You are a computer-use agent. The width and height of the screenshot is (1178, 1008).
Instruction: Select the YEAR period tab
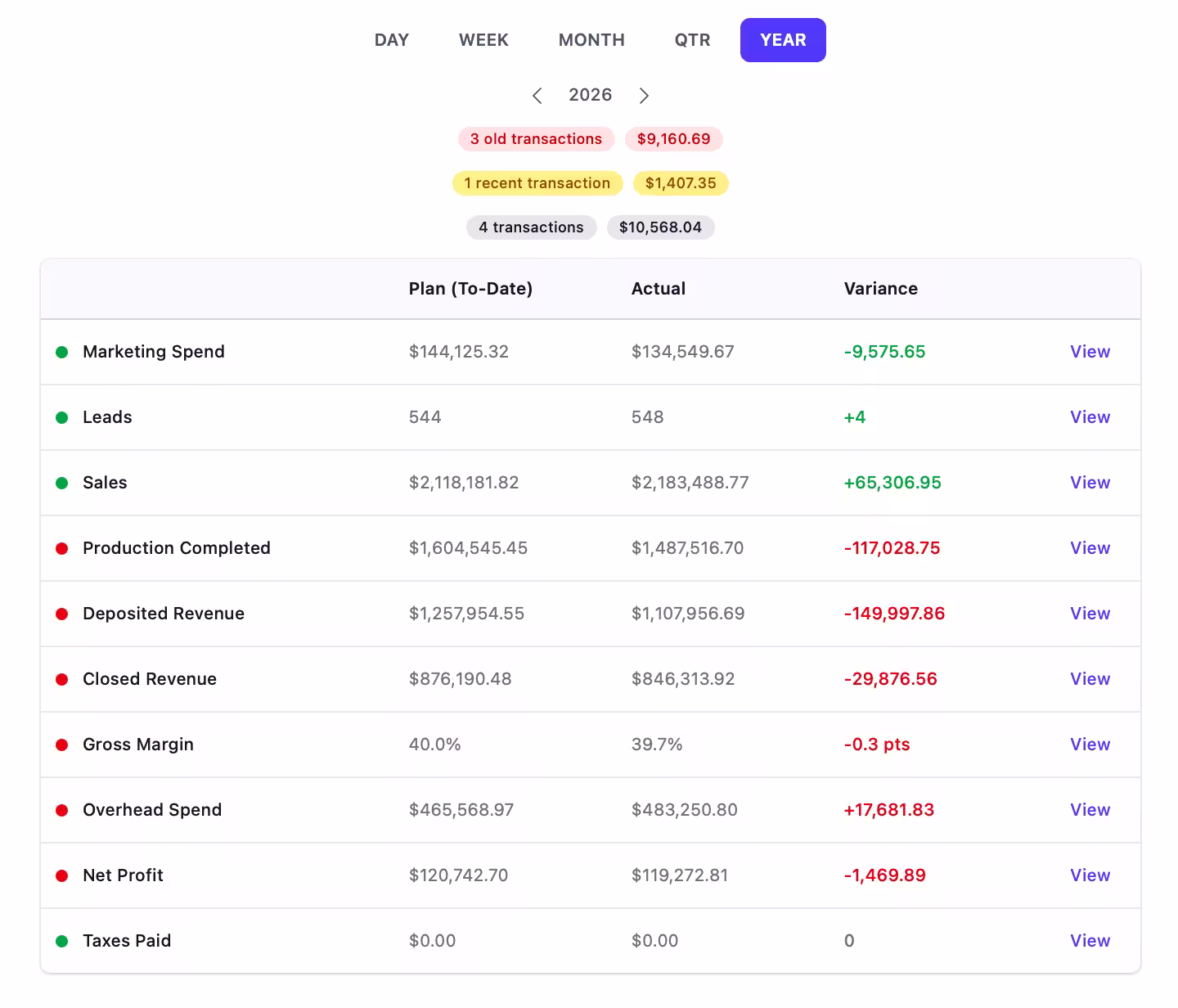(x=783, y=40)
